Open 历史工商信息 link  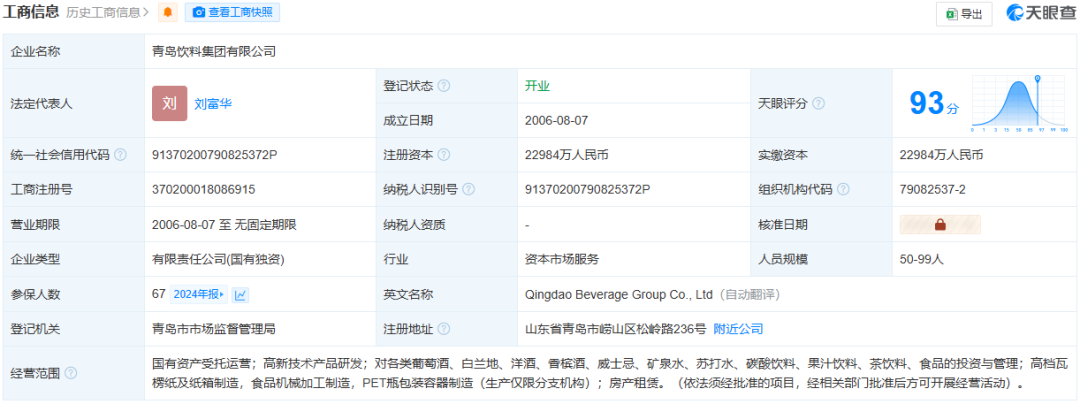pyautogui.click(x=108, y=12)
